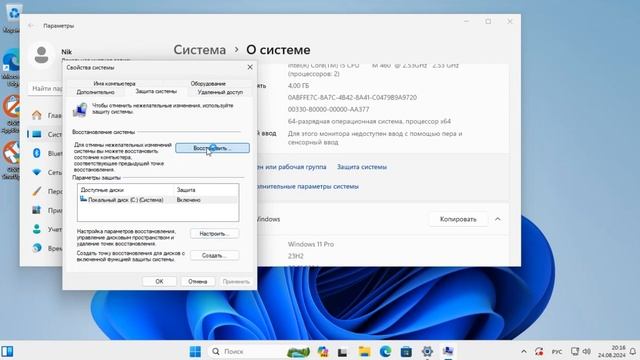Click the Включено protection status cell
This screenshot has width=640, height=360.
click(x=189, y=200)
